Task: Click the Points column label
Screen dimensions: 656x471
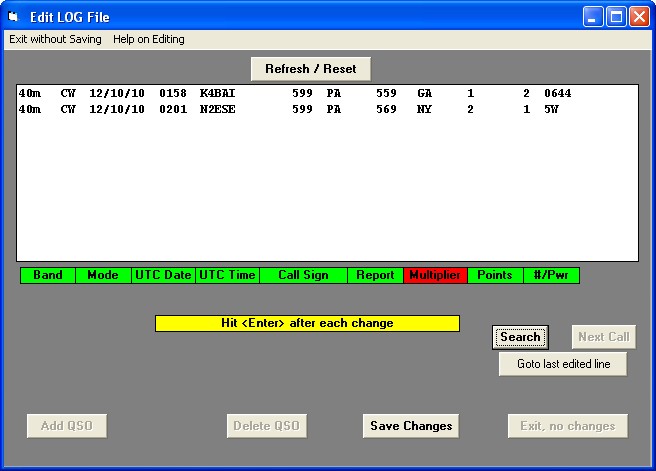Action: pyautogui.click(x=495, y=275)
